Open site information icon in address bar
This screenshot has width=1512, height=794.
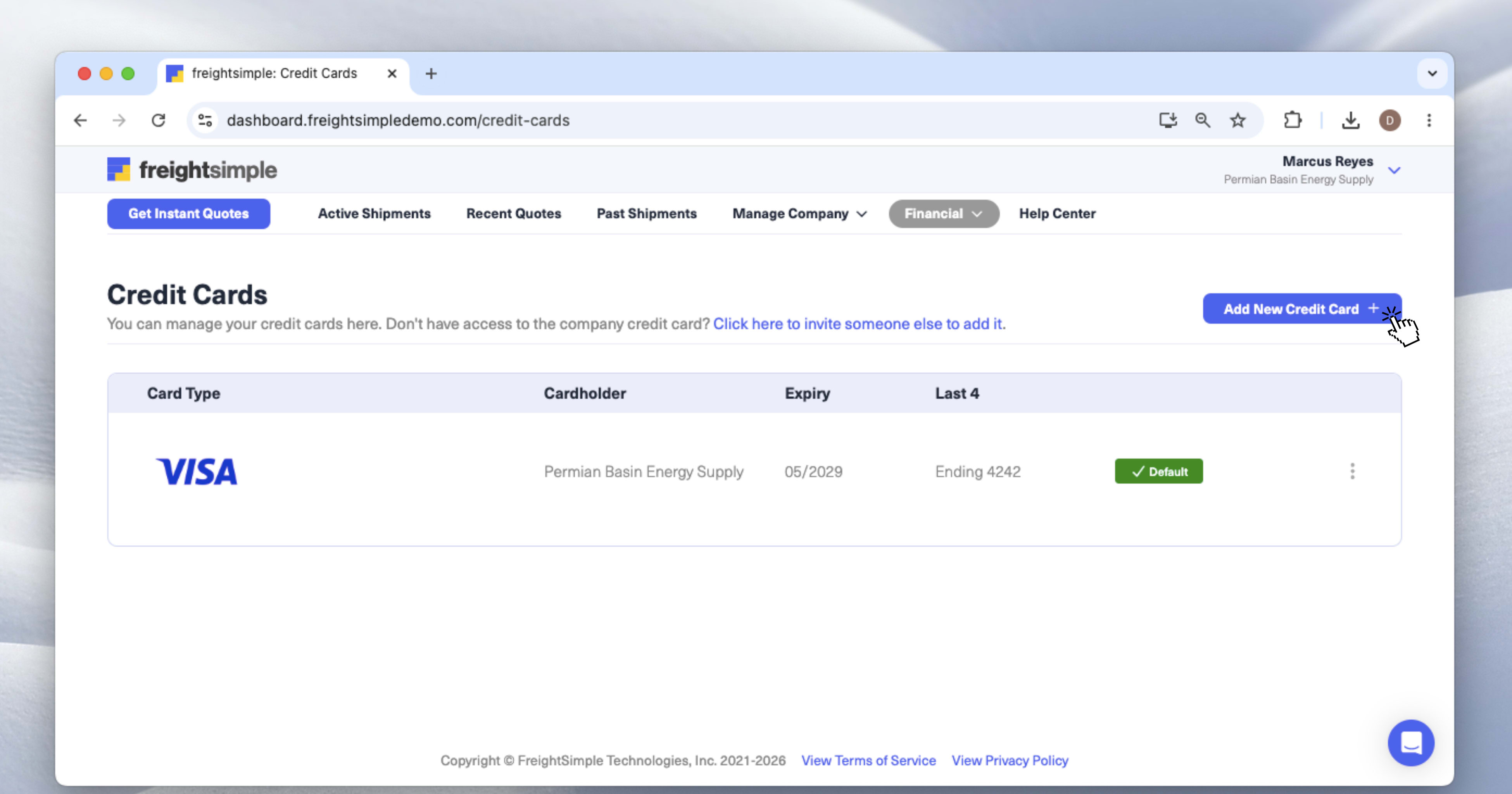[x=205, y=120]
